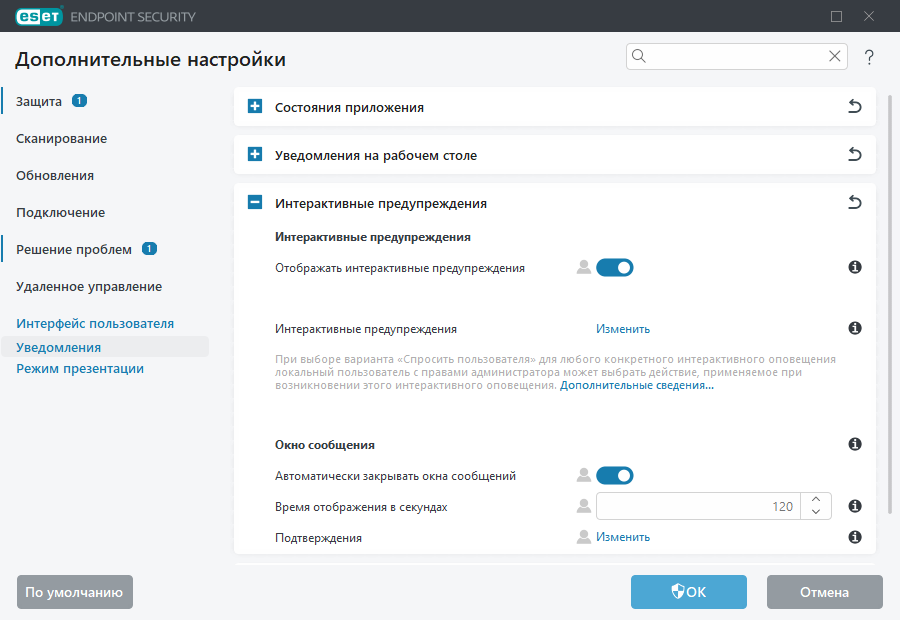Click the info icon next to Интерактивные предупреждения link
Screen dimensions: 900x620
[855, 328]
